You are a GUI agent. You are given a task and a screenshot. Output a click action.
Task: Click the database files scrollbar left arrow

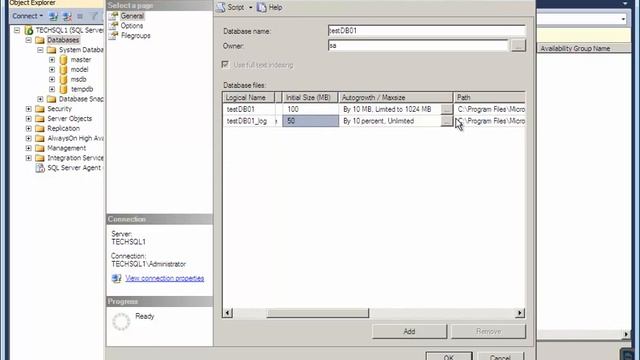228,313
